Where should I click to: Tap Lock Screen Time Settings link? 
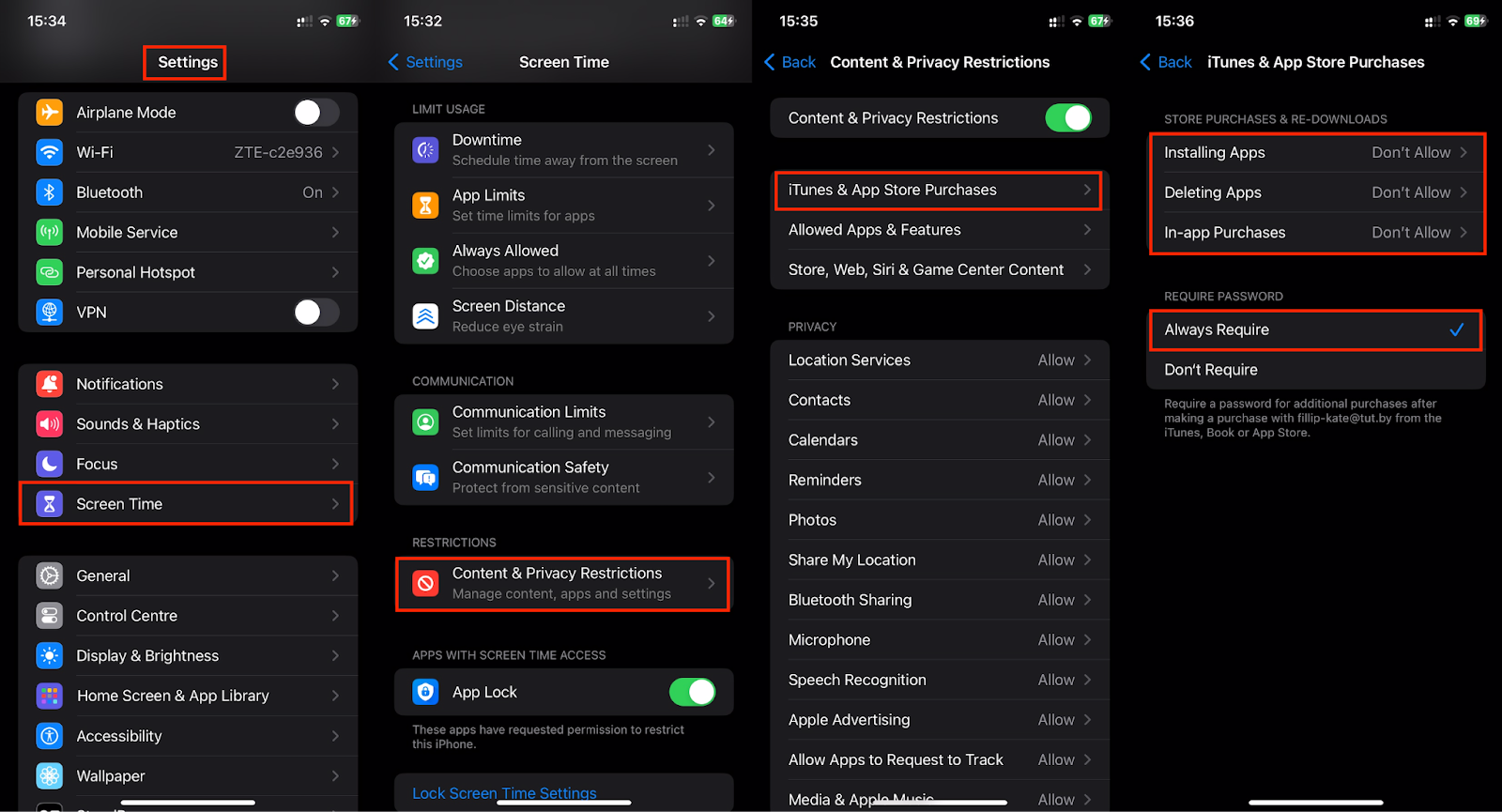pos(504,793)
